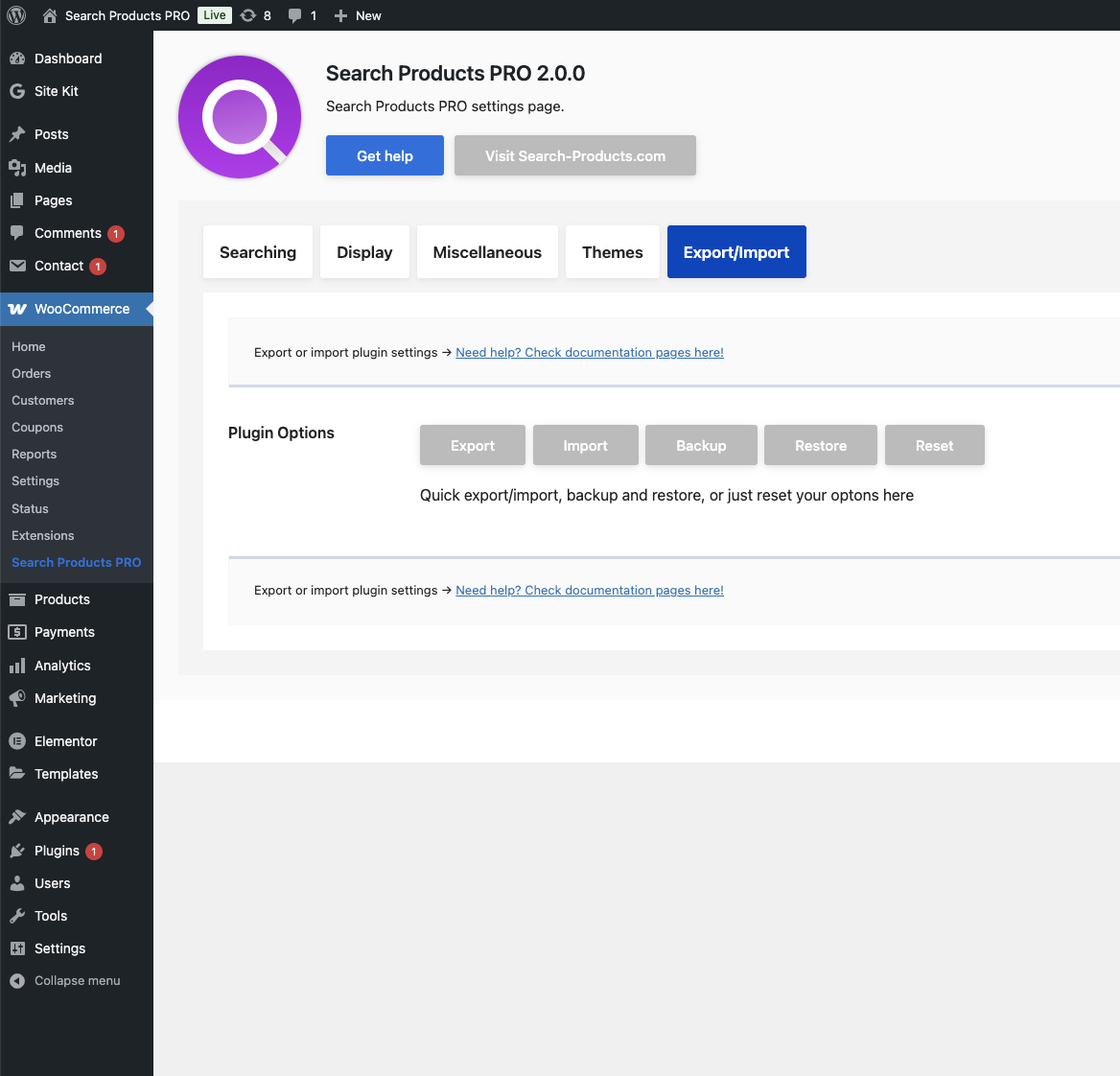Click the comments bubble icon in admin bar
Viewport: 1120px width, 1076px height.
292,14
